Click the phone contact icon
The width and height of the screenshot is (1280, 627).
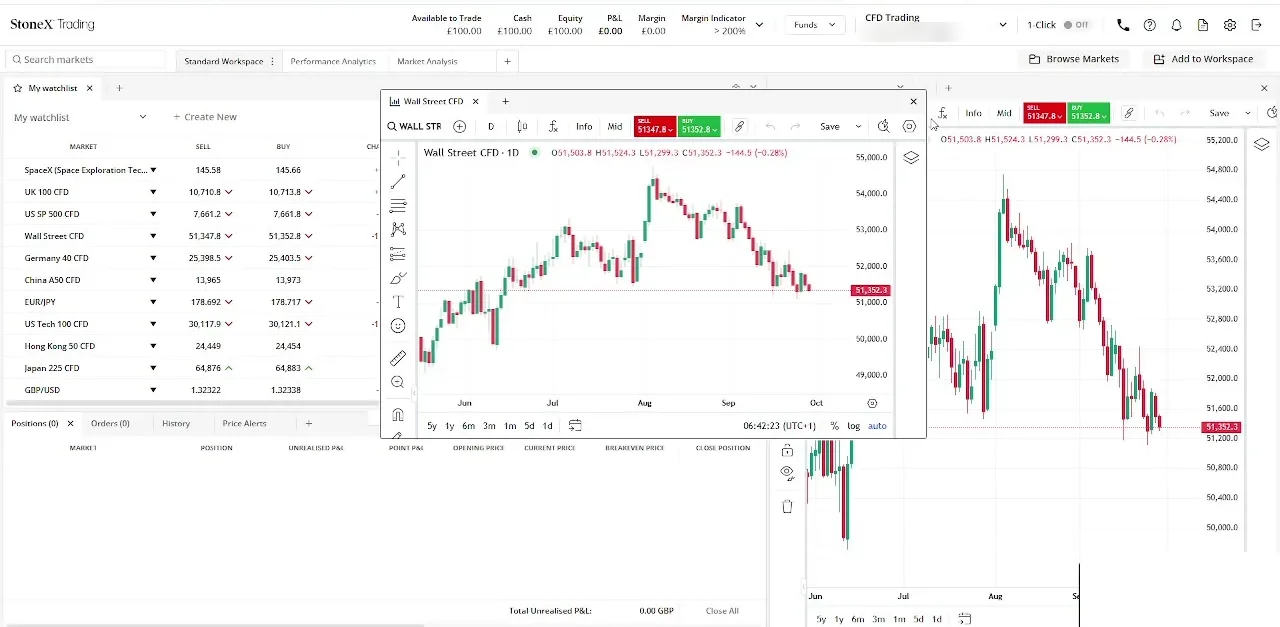[x=1123, y=25]
